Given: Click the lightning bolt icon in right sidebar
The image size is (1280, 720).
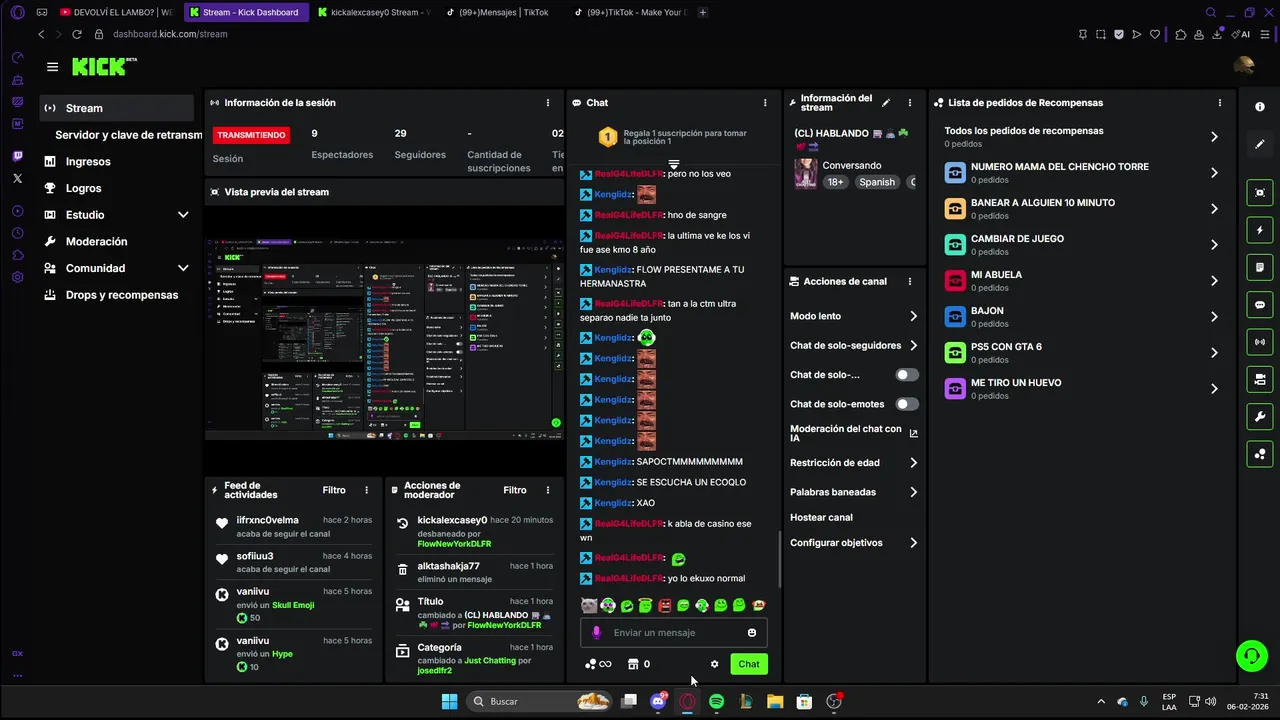Looking at the screenshot, I should click(x=1260, y=230).
